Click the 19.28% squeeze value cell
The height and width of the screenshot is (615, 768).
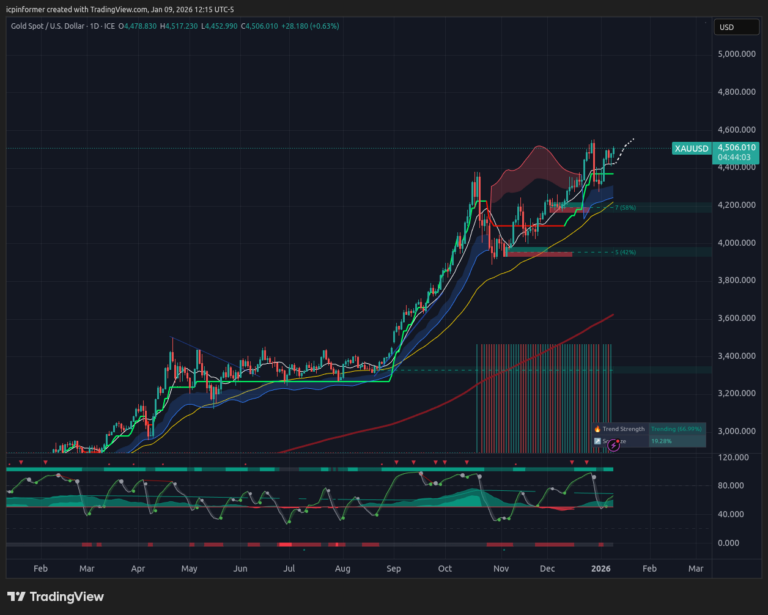[662, 440]
